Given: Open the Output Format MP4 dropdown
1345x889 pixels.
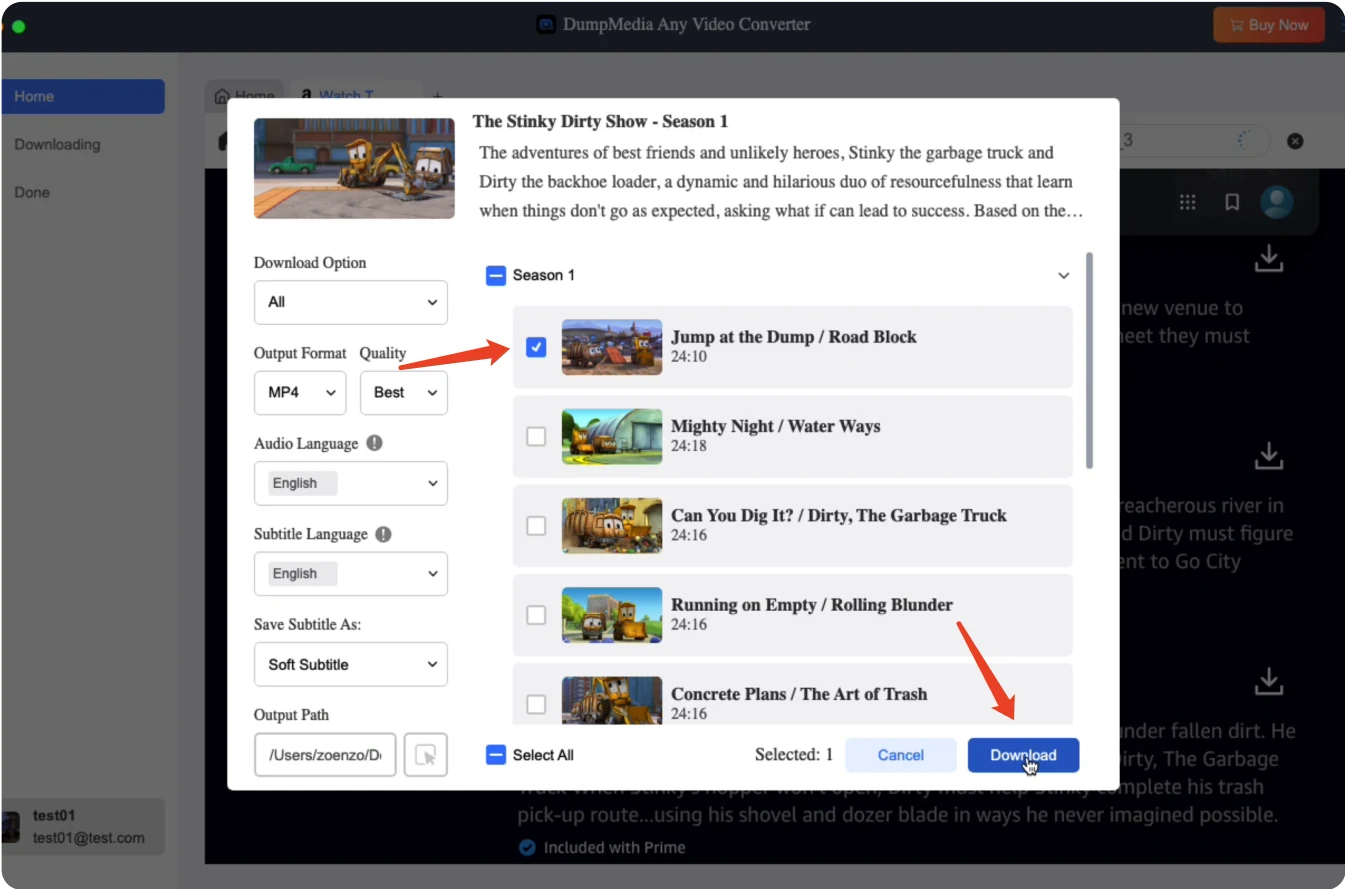Looking at the screenshot, I should (x=300, y=393).
